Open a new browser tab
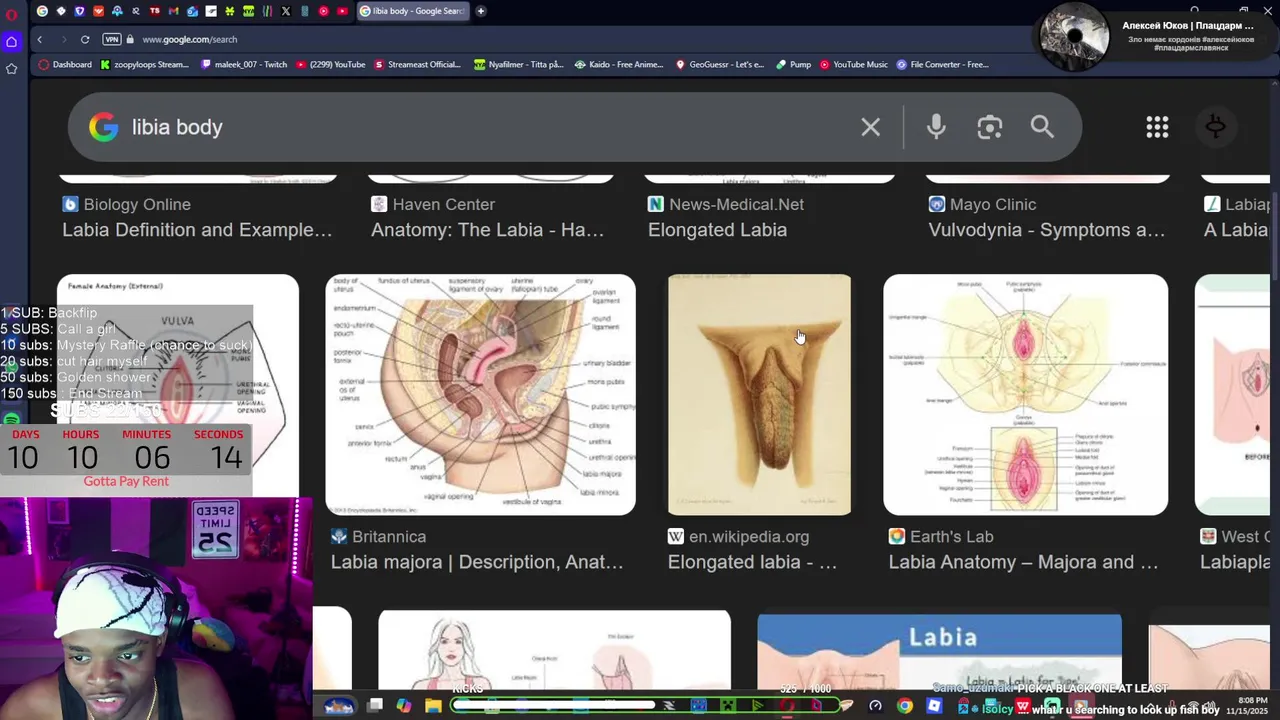 point(481,11)
